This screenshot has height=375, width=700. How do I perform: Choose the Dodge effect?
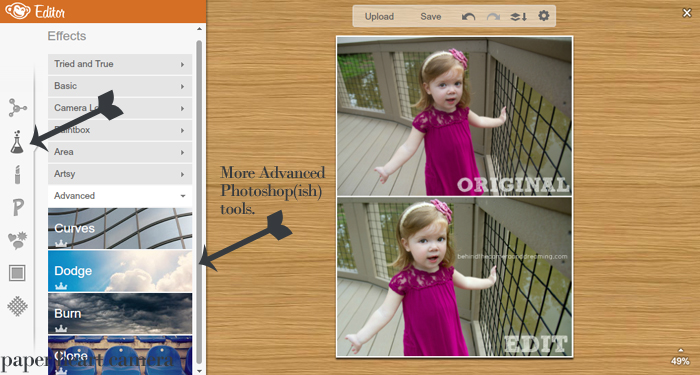[x=120, y=271]
